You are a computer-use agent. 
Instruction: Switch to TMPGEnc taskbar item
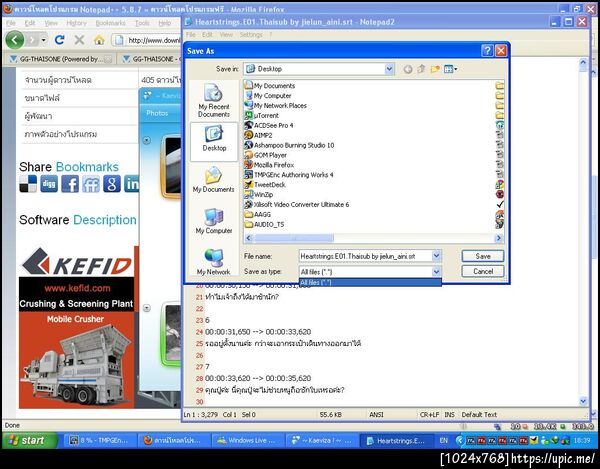[99, 441]
